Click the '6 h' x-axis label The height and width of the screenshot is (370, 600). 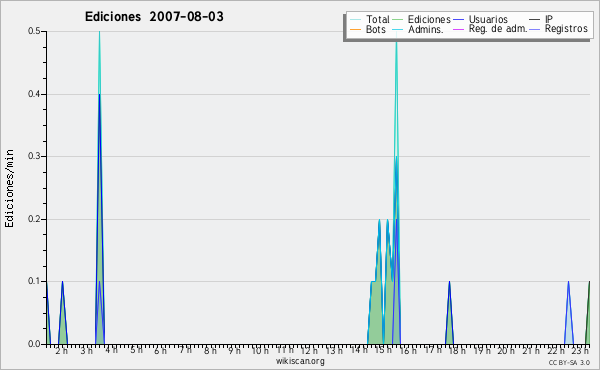[x=160, y=351]
